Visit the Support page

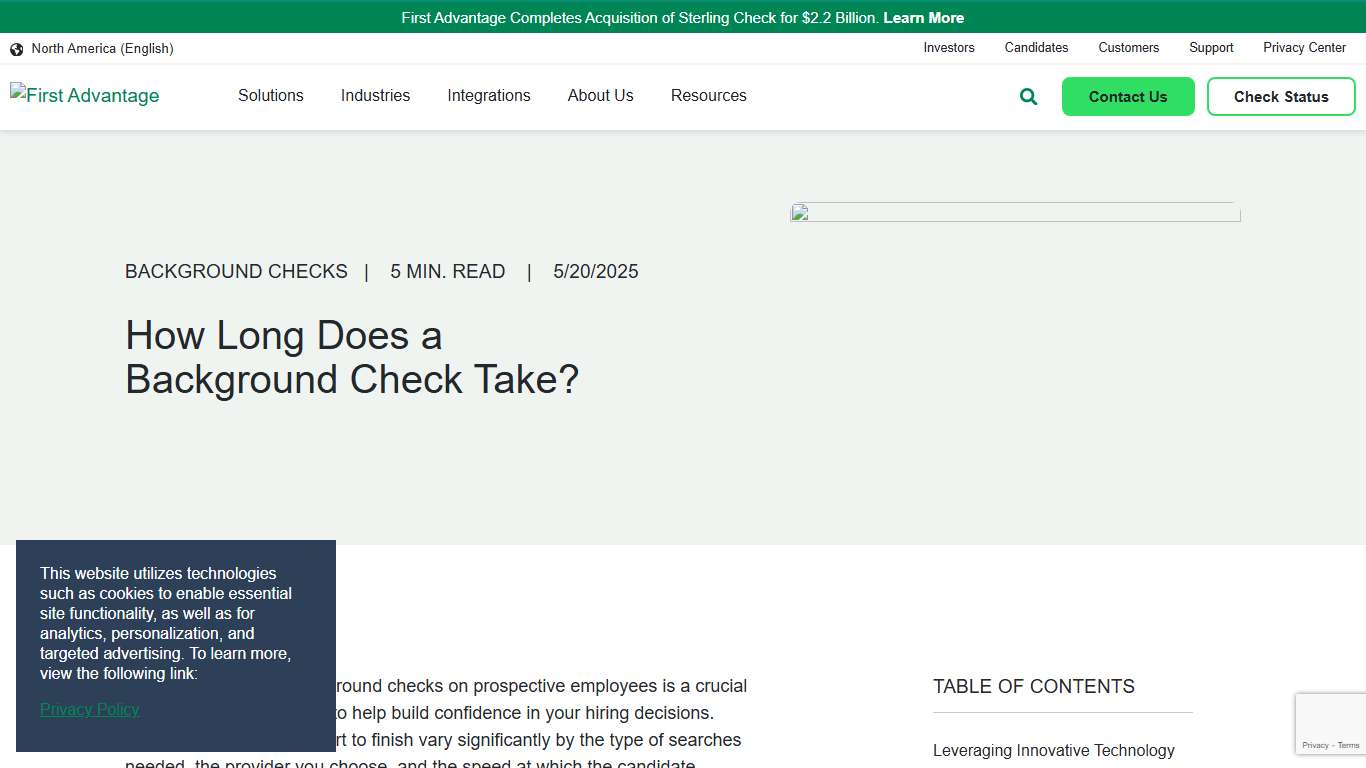[x=1211, y=48]
